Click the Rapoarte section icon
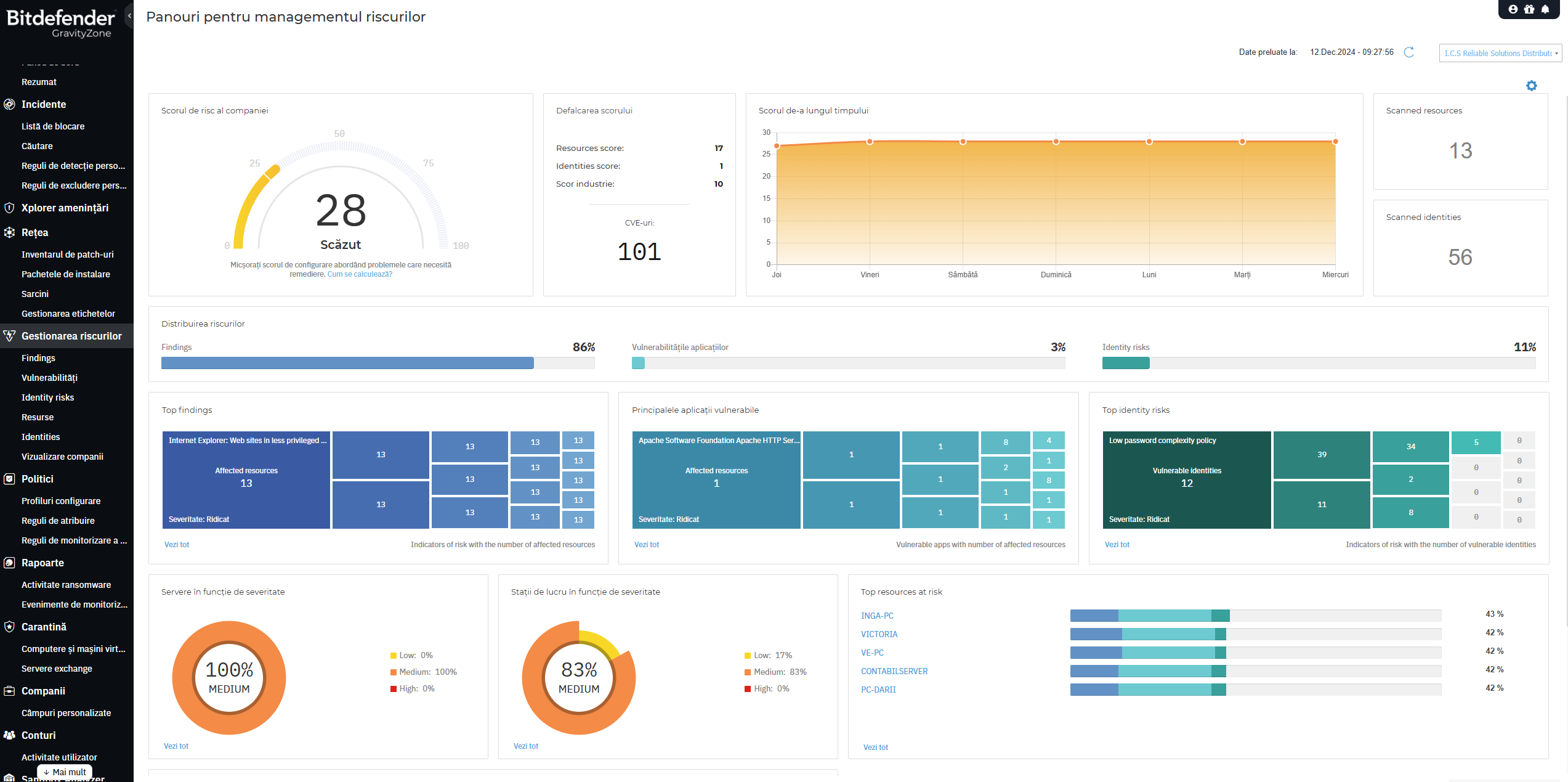1568x782 pixels. coord(9,563)
